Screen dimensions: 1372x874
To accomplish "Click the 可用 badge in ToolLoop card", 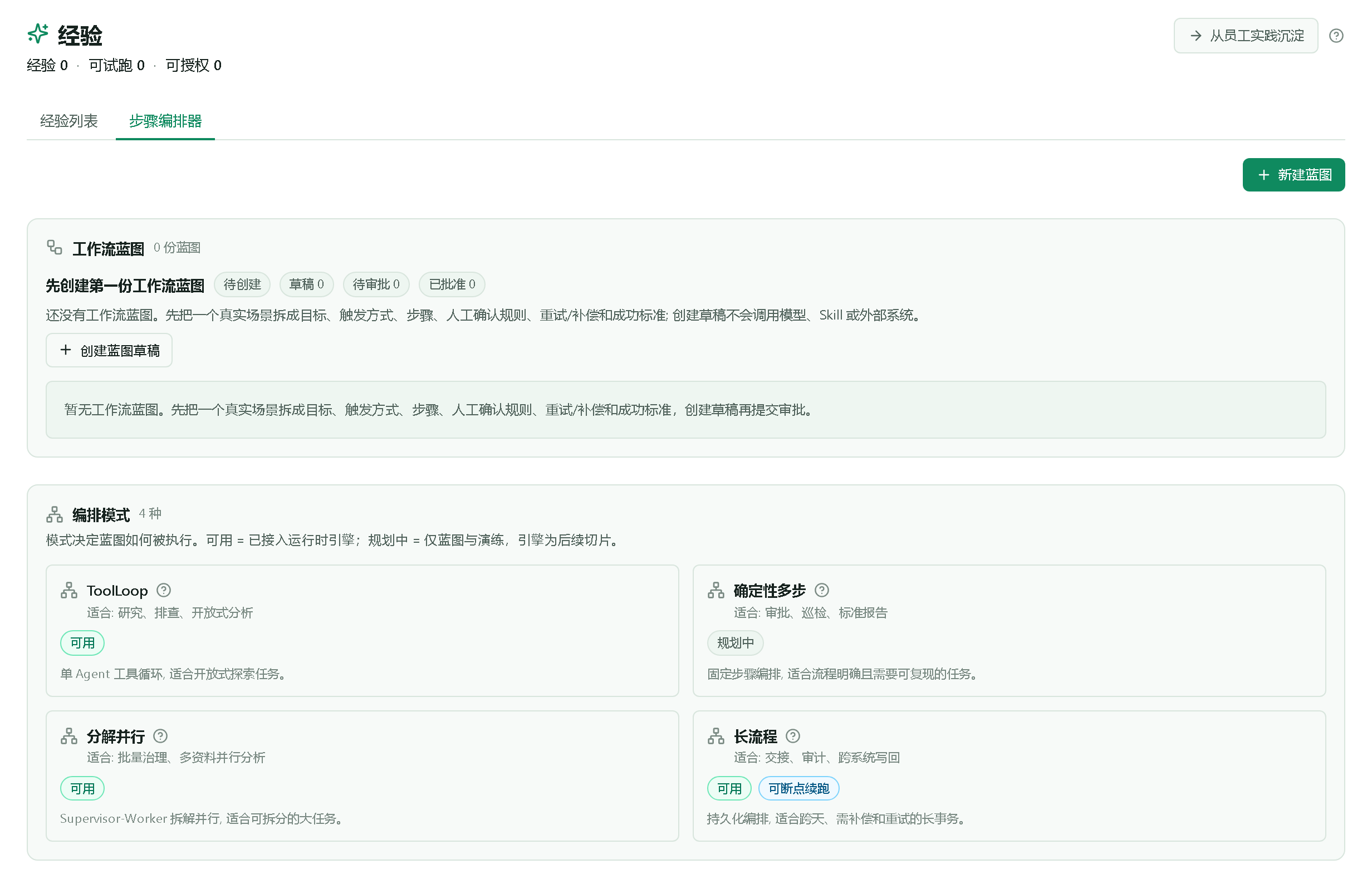I will (82, 643).
